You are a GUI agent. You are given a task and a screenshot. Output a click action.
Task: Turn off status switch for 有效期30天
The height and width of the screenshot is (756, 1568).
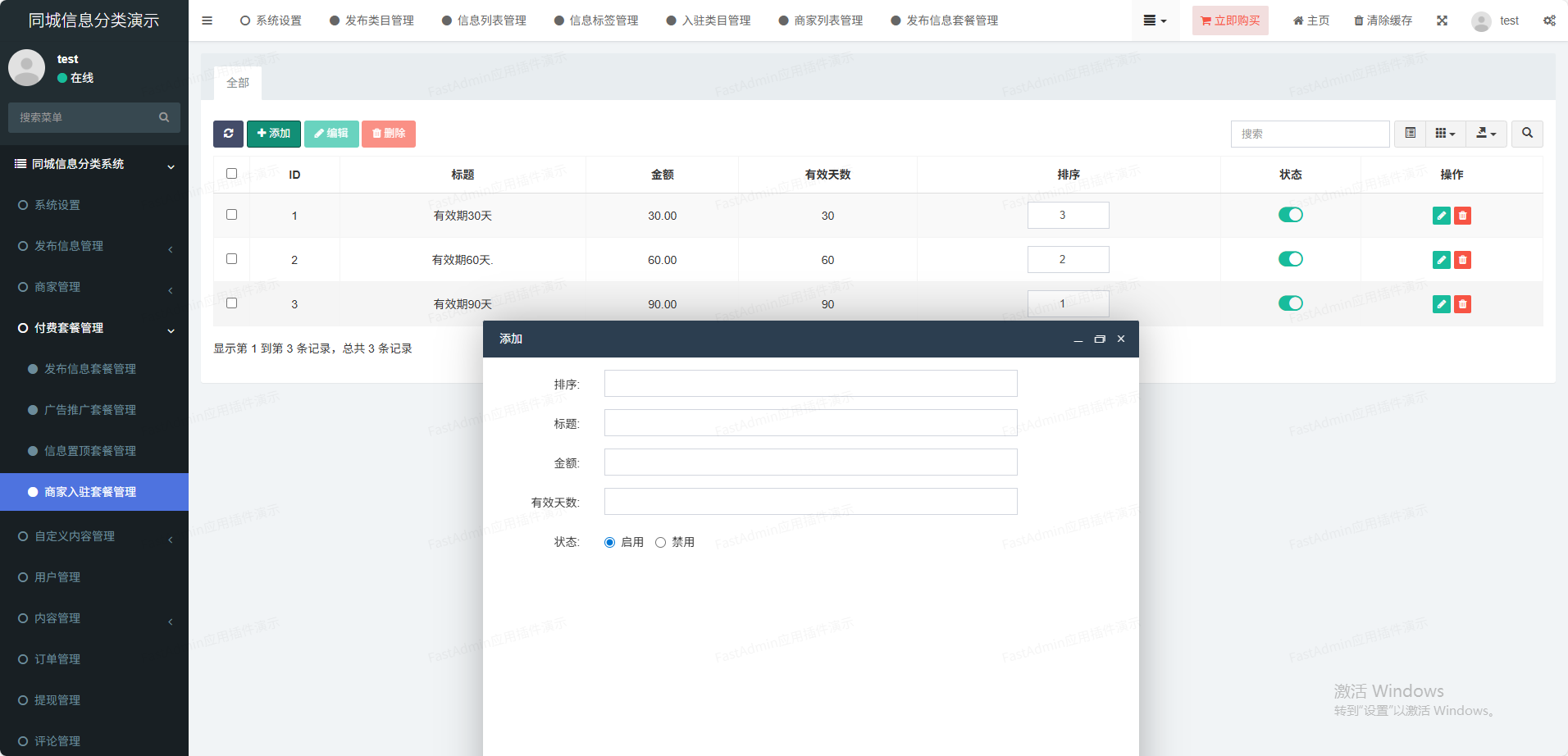1290,215
